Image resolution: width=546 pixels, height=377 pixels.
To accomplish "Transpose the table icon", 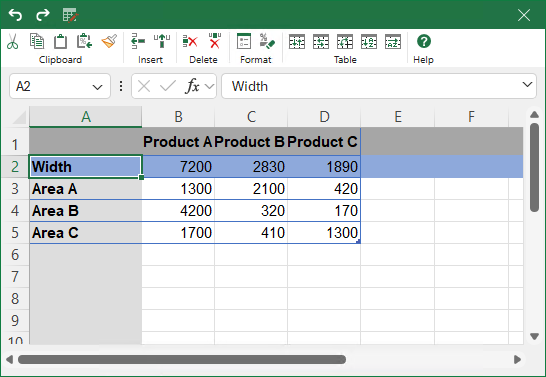I will 345,42.
